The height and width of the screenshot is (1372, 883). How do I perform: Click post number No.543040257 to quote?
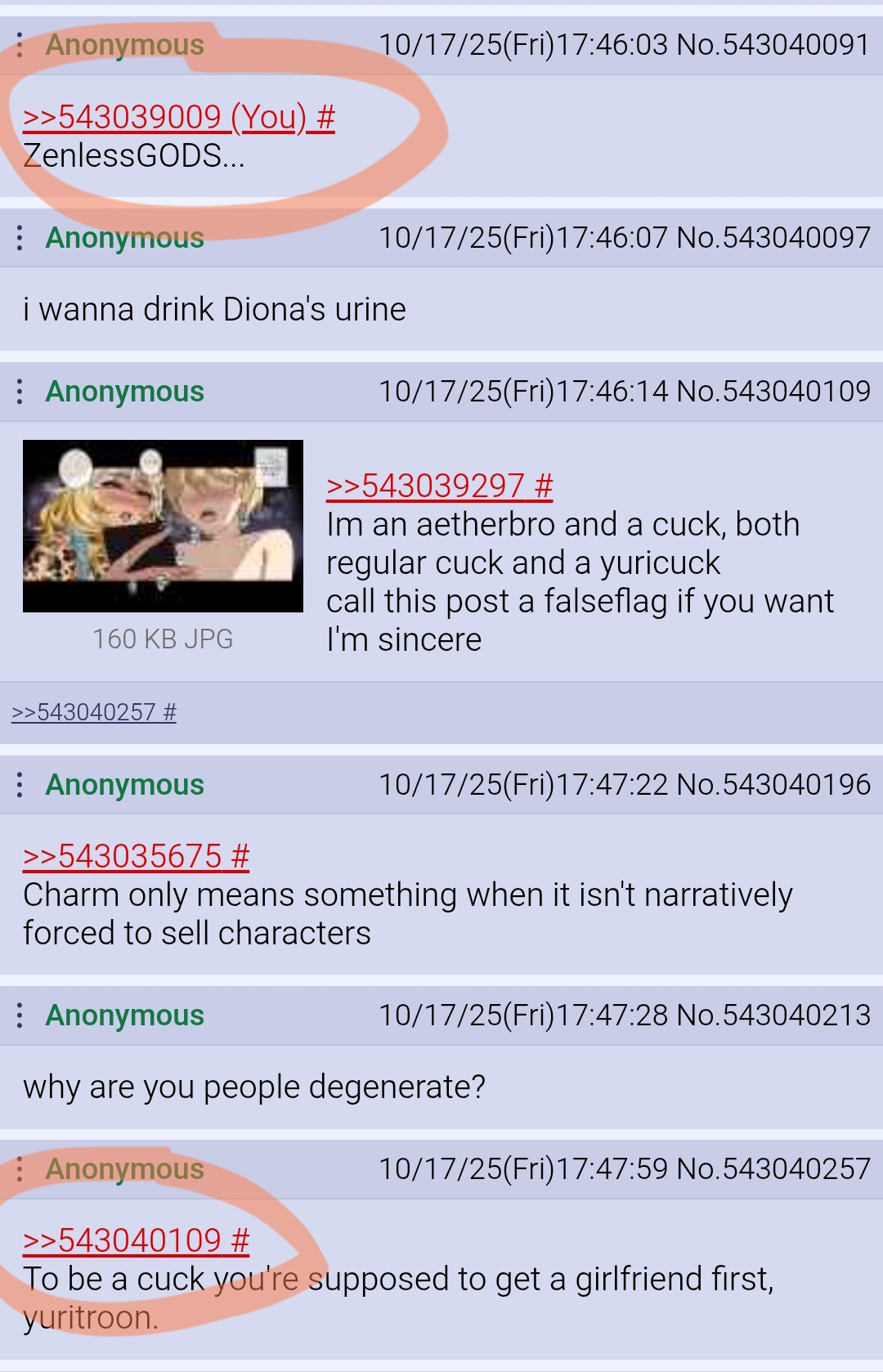[x=773, y=1169]
